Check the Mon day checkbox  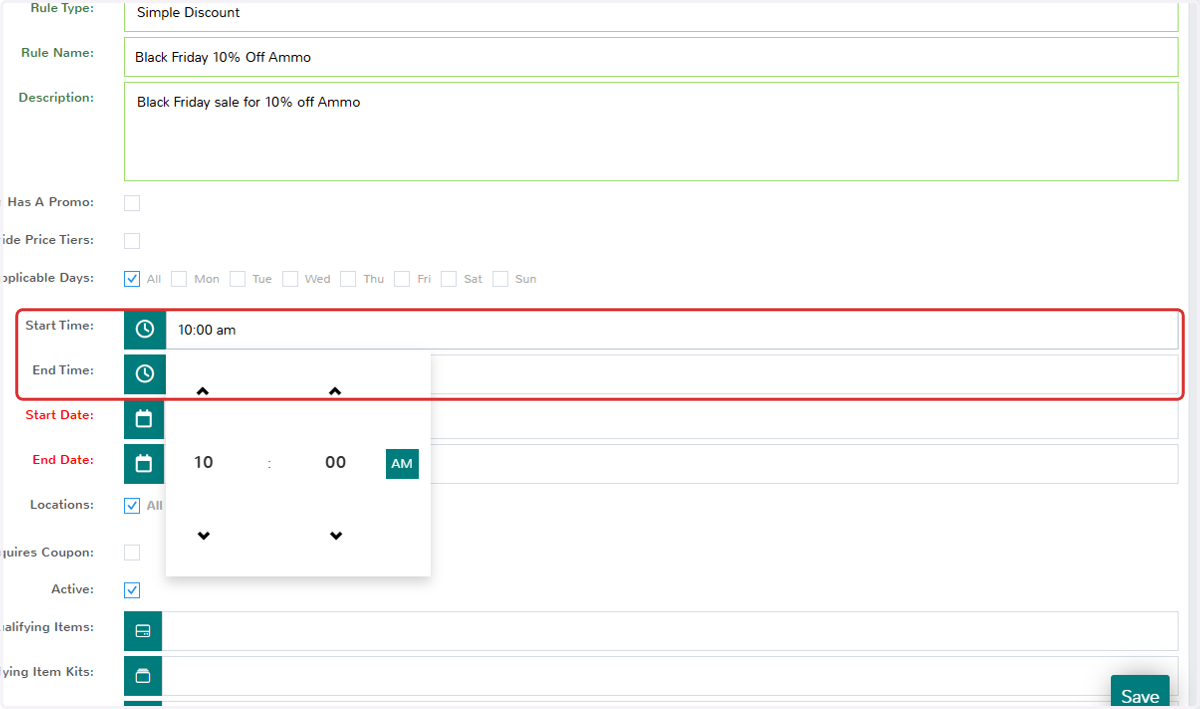coord(179,279)
